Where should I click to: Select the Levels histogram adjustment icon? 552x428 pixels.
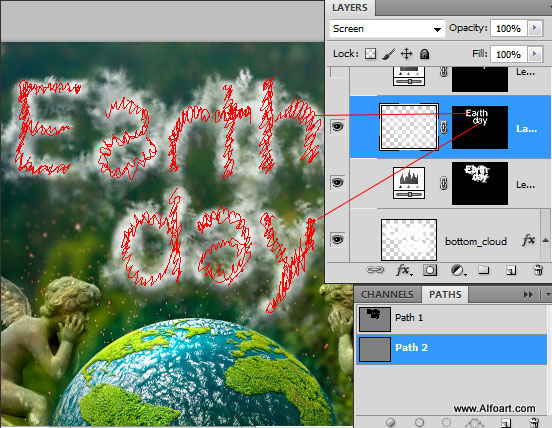point(409,183)
